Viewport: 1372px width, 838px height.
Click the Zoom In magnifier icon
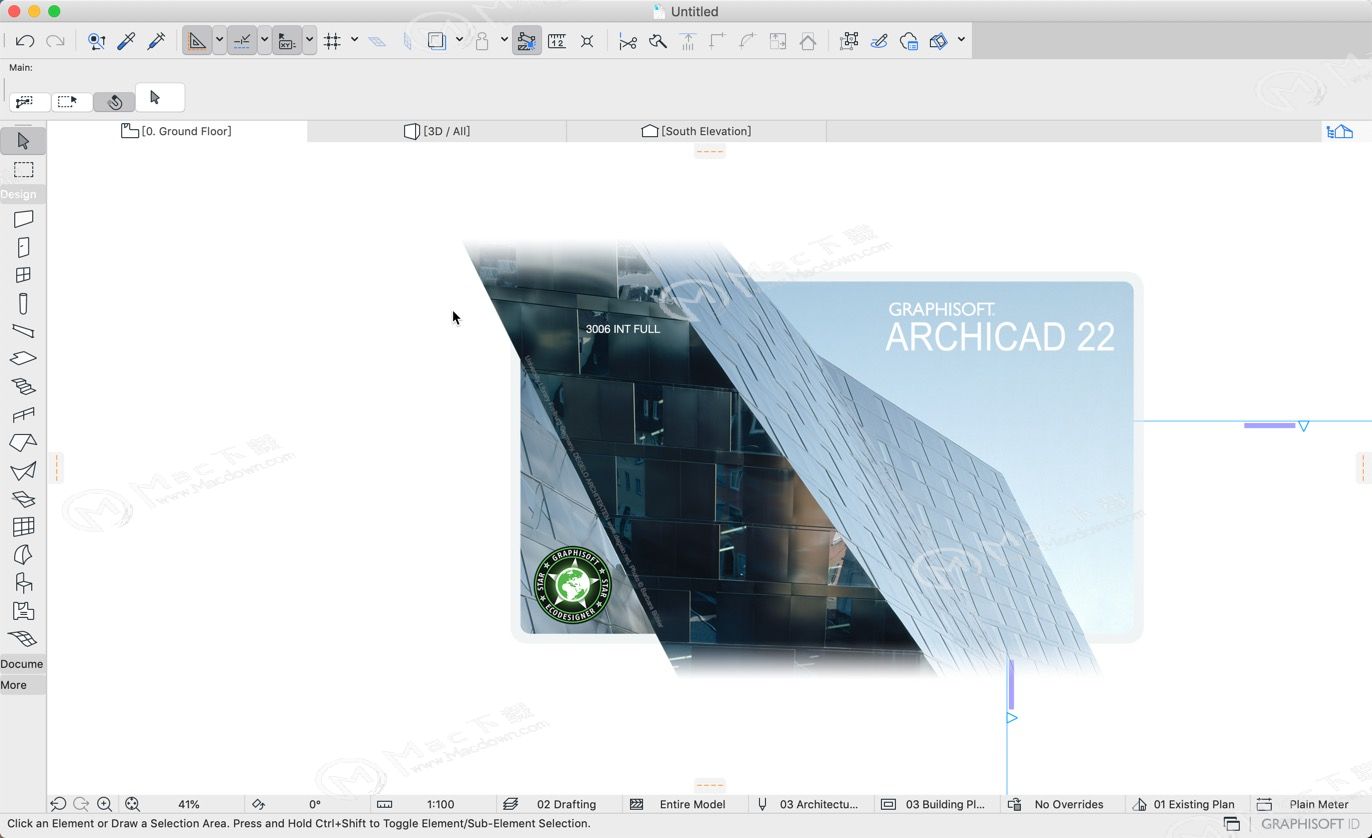[x=104, y=804]
